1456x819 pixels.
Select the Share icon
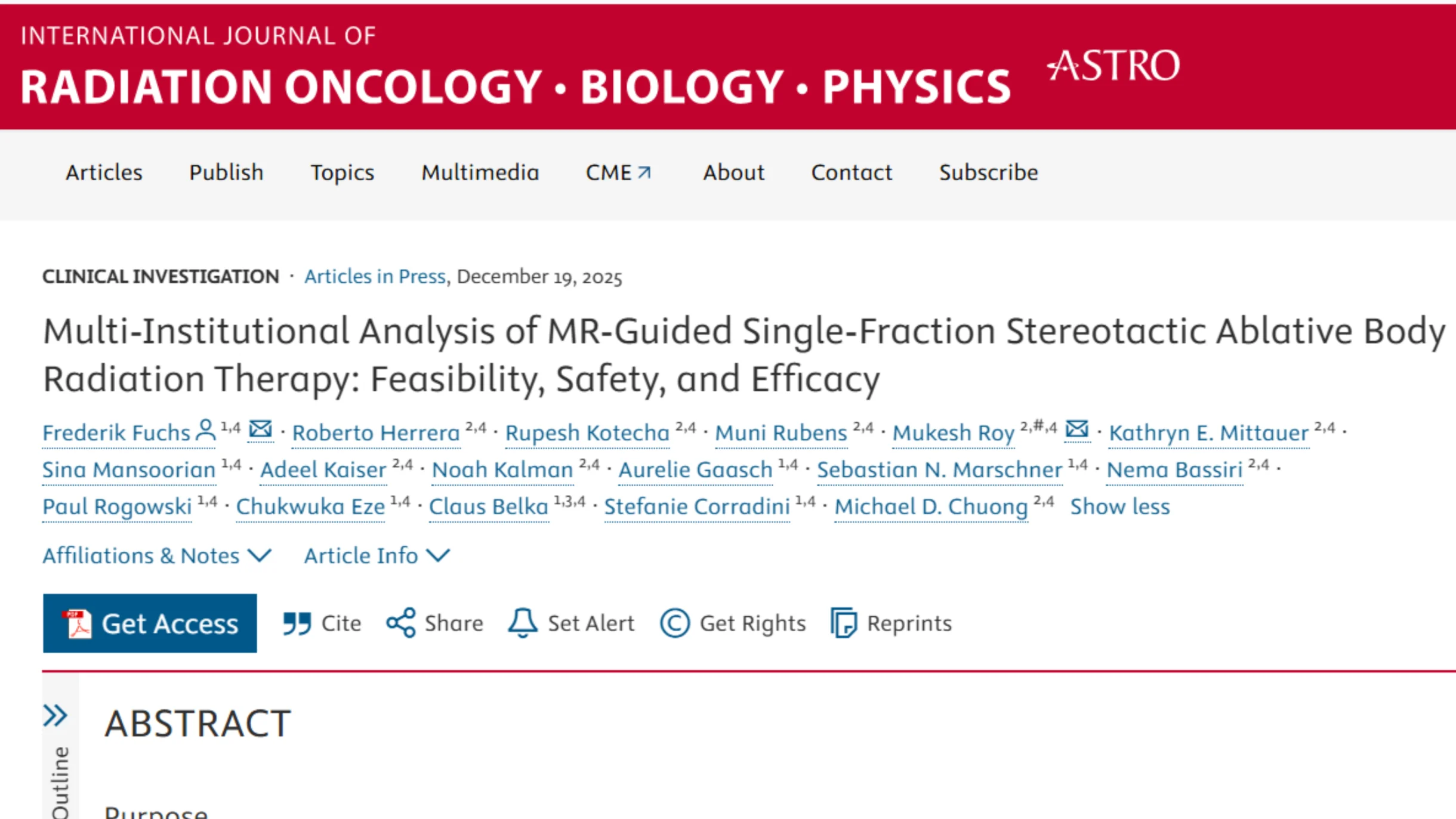400,623
